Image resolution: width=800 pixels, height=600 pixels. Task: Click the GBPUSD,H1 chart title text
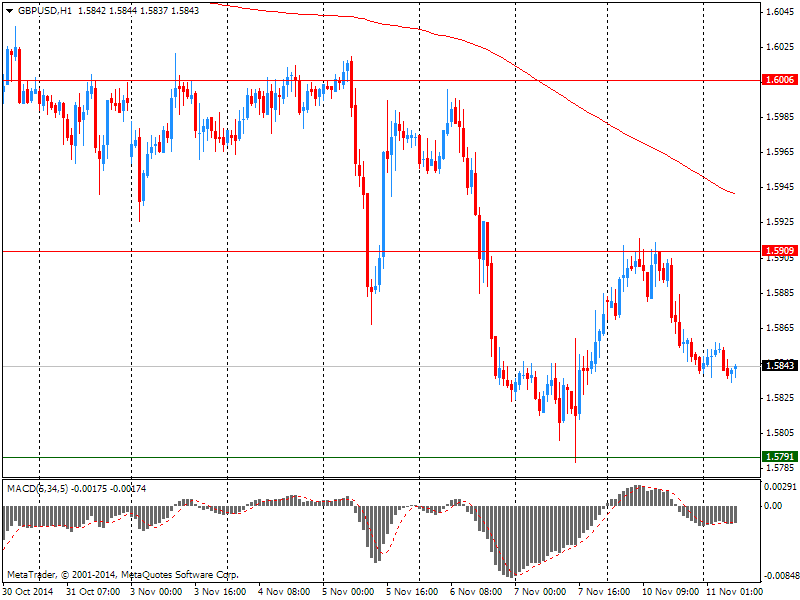[x=45, y=11]
